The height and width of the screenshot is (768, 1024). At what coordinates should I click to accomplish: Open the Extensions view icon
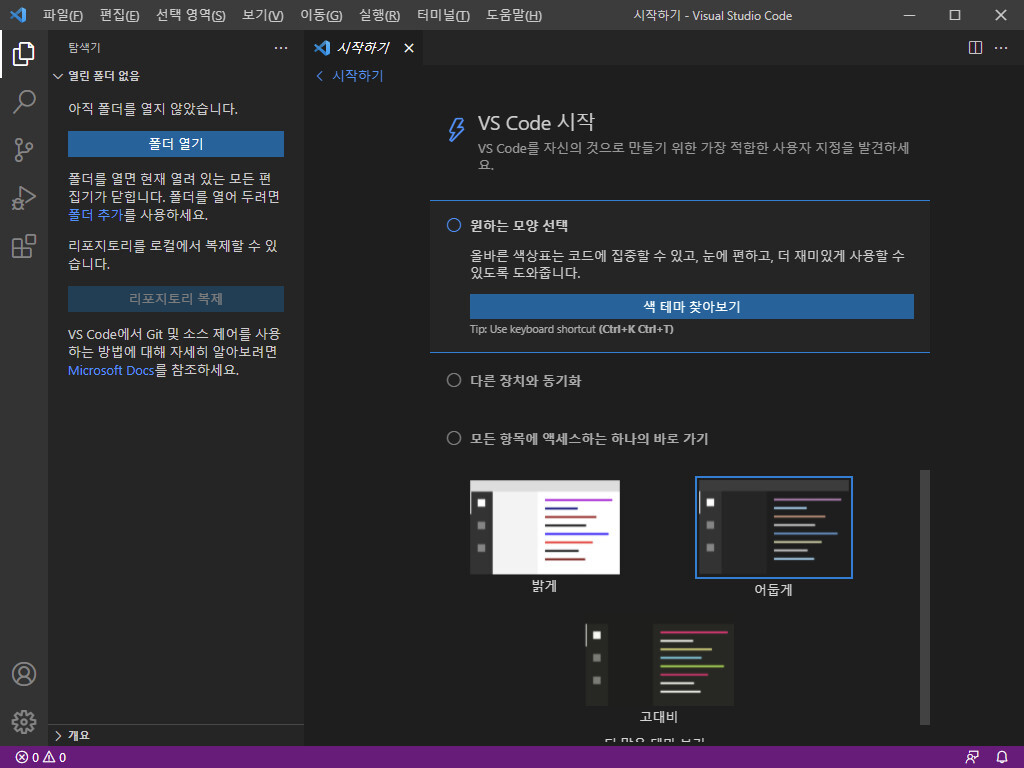tap(24, 247)
